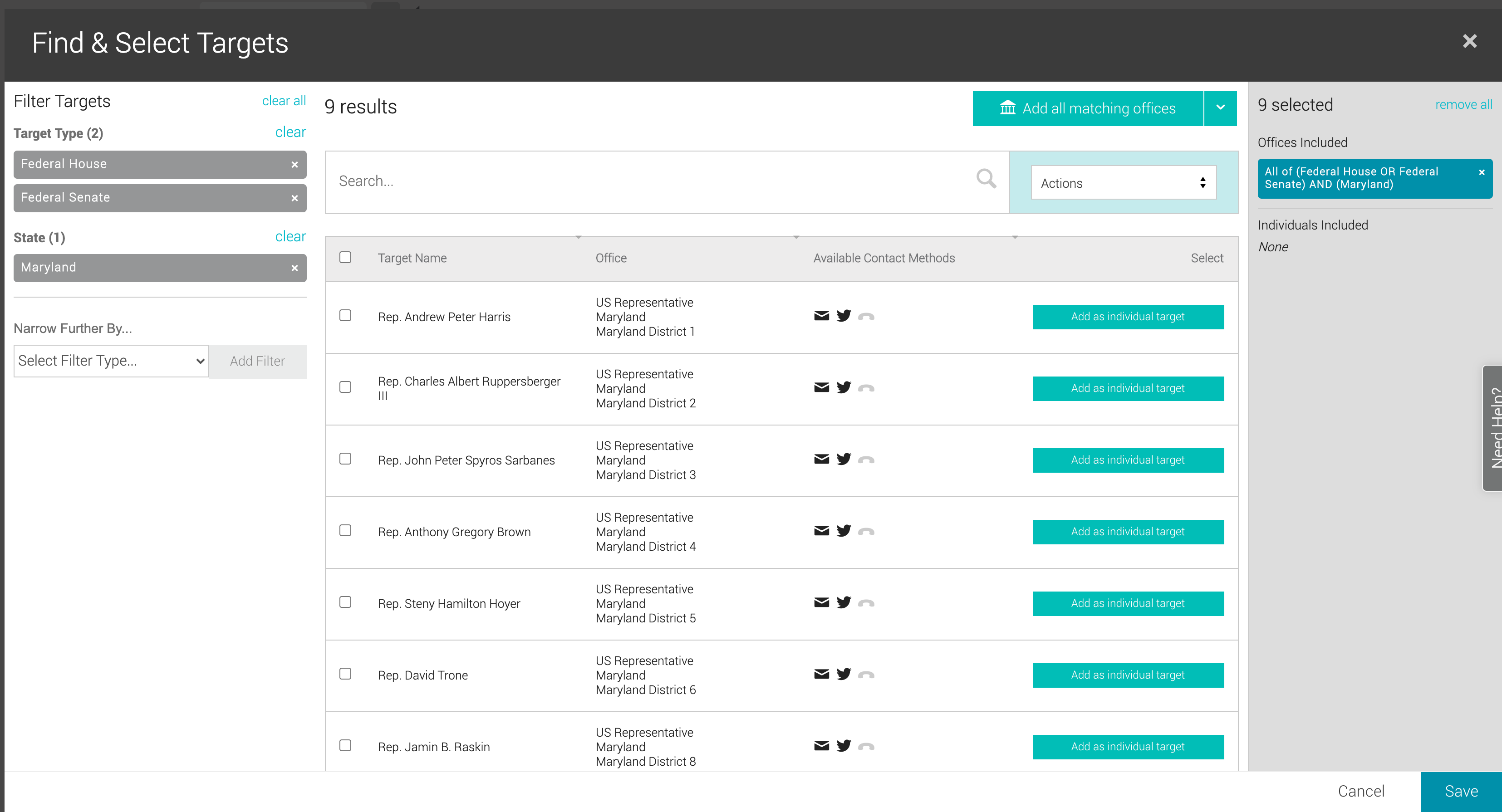Check the box for Rep. Jamin B. Raskin
Screen dimensions: 1502x812
point(345,746)
